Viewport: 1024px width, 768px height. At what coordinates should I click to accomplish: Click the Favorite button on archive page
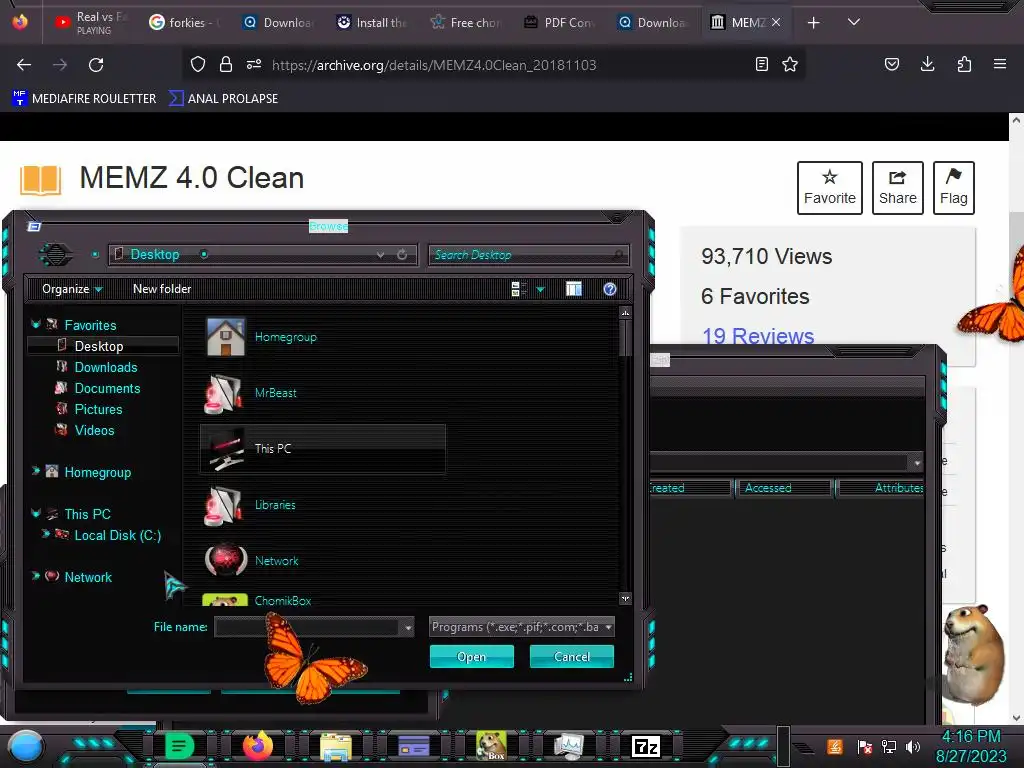pyautogui.click(x=829, y=188)
